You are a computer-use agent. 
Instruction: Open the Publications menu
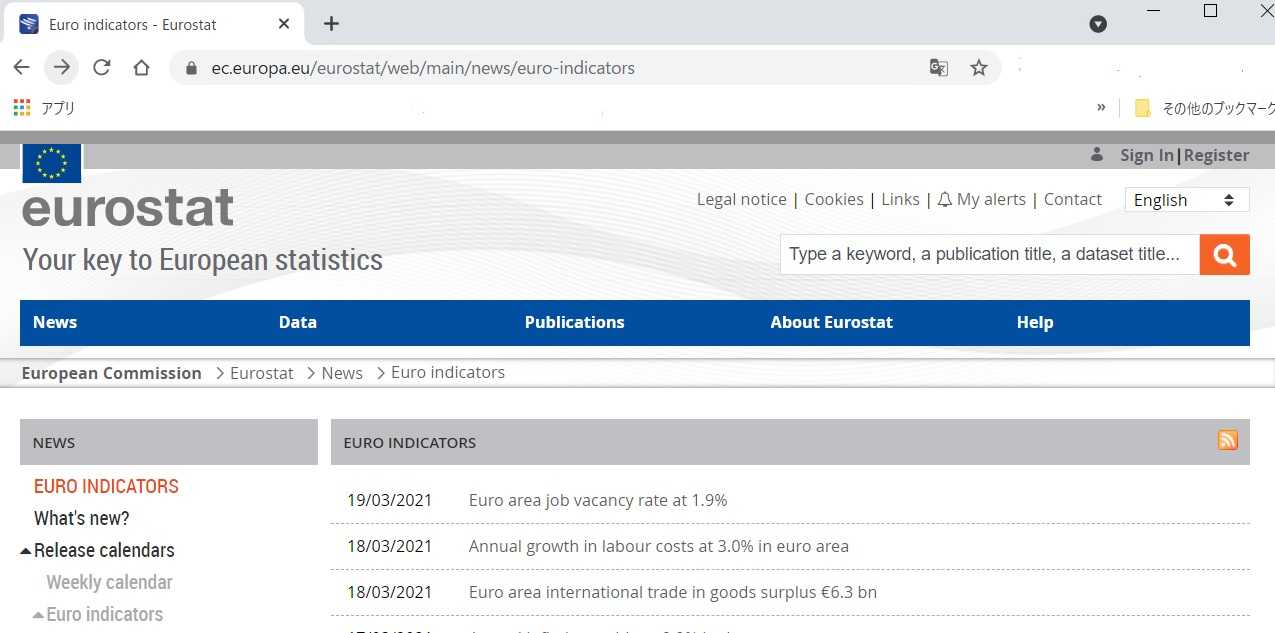click(x=574, y=322)
